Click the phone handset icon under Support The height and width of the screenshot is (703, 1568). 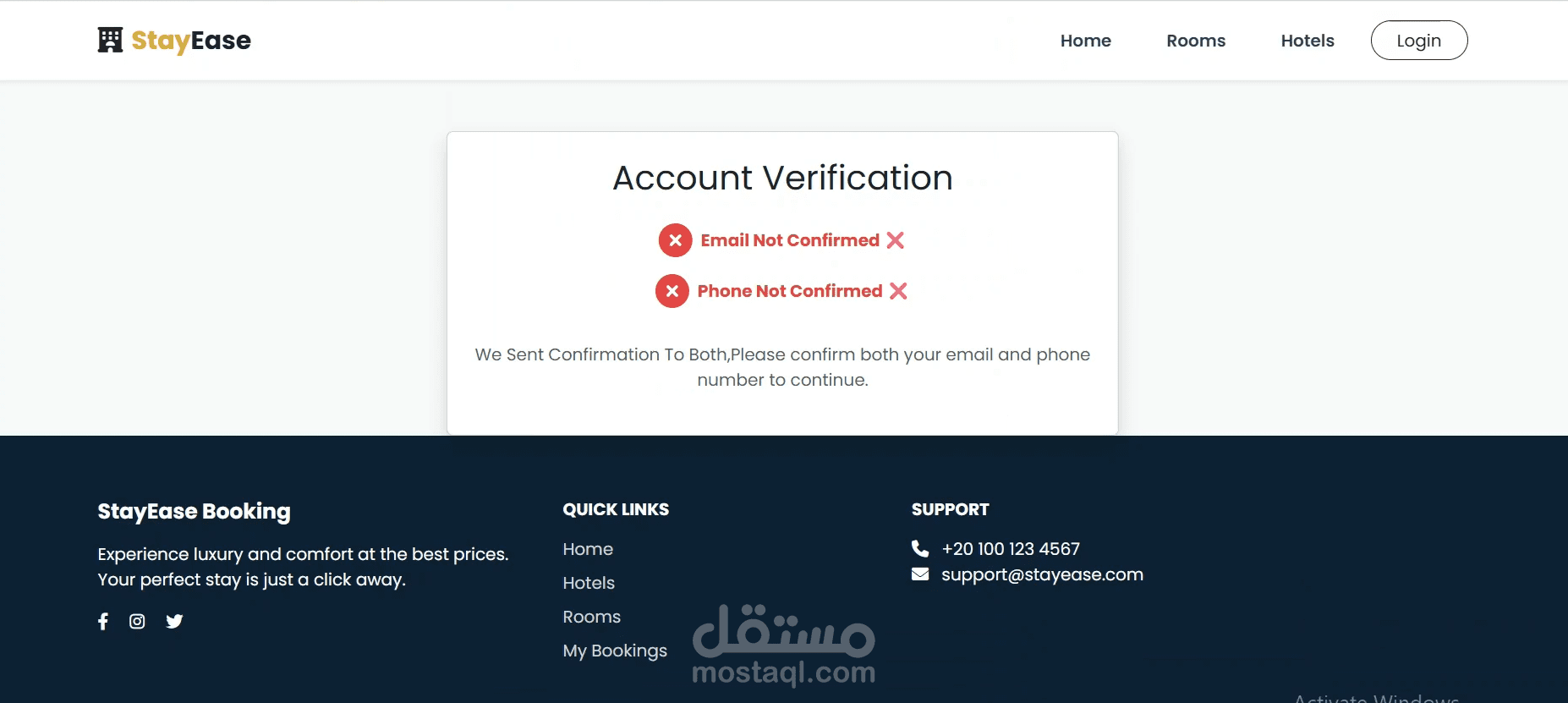[x=920, y=548]
